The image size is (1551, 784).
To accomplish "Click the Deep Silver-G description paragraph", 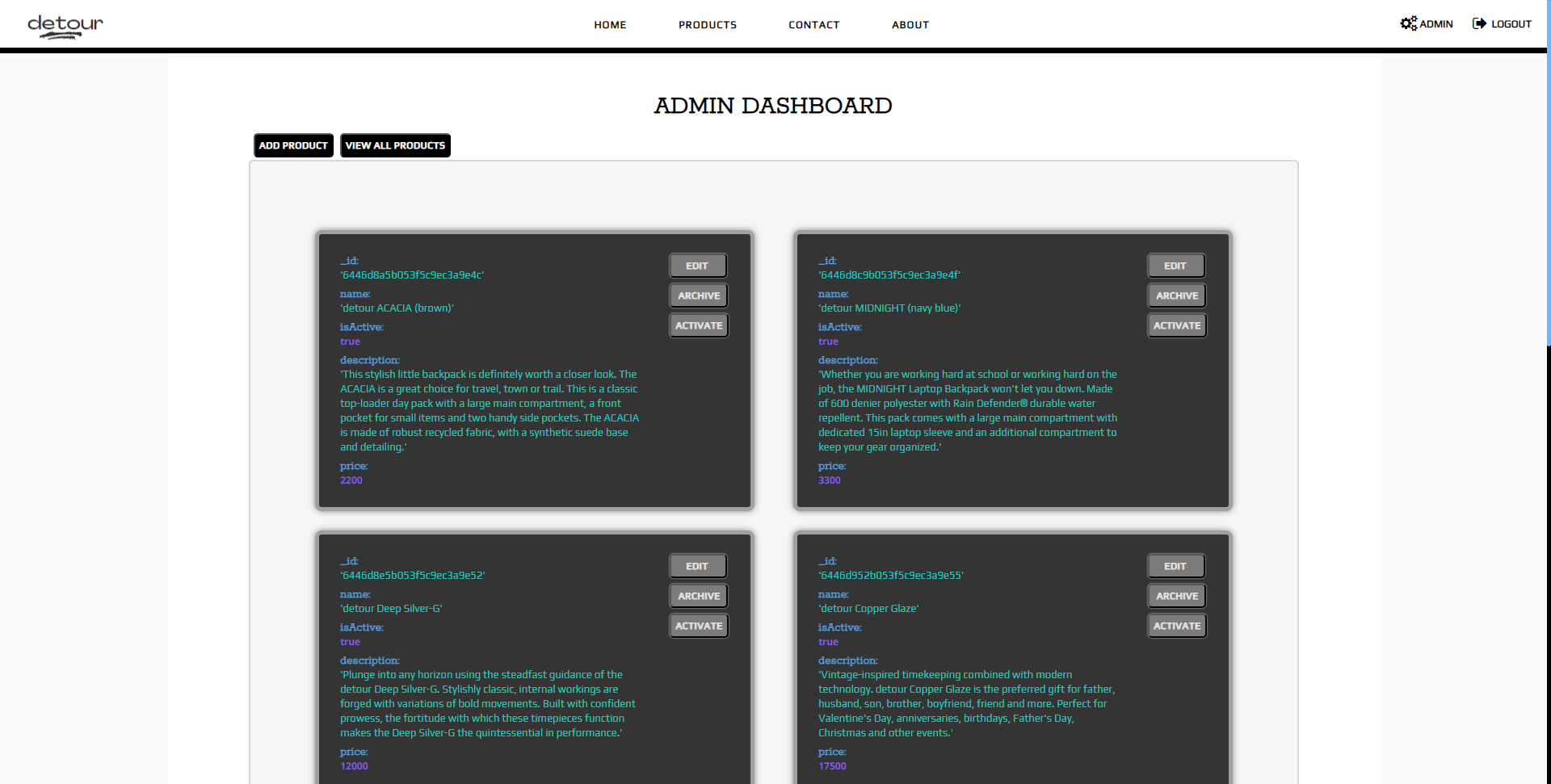I will click(x=488, y=704).
